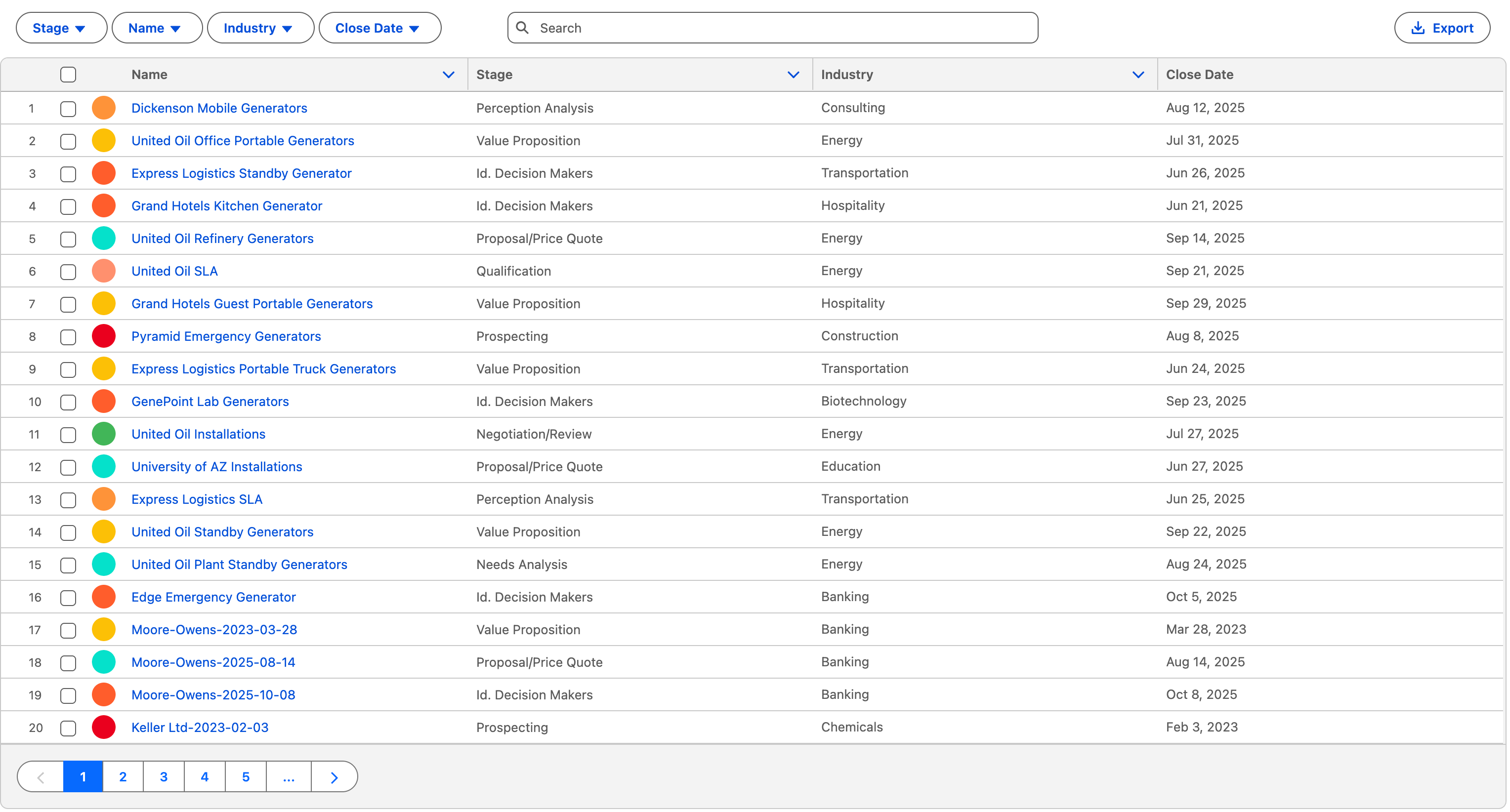Click the Export download icon
This screenshot has height=812, width=1510.
(x=1418, y=28)
